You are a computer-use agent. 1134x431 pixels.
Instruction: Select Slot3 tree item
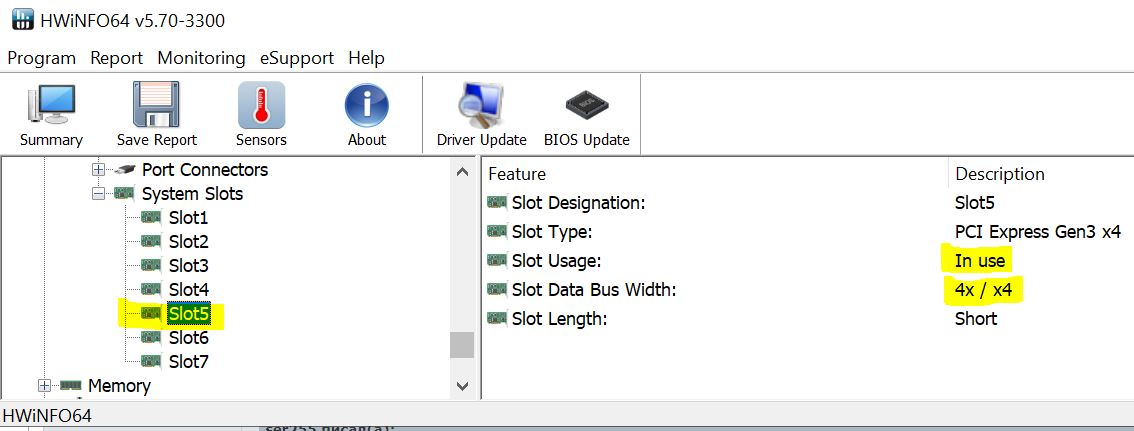[x=188, y=266]
